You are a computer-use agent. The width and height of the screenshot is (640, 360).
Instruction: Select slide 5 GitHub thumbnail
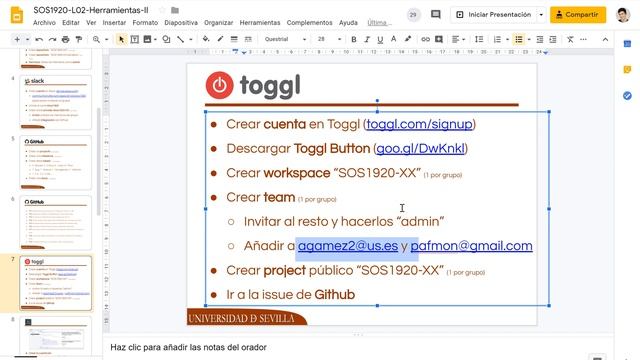click(x=56, y=162)
